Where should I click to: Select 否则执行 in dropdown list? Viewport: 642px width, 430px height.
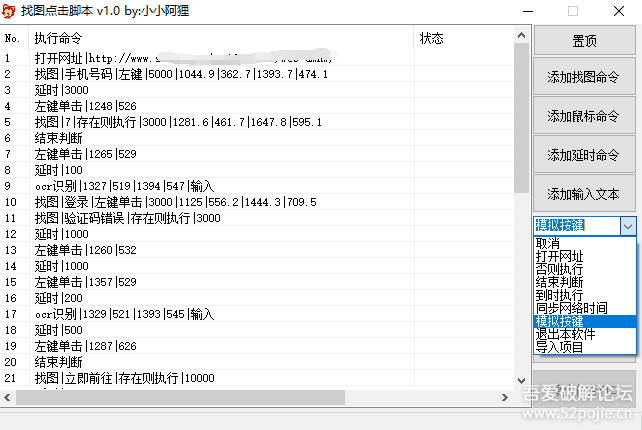click(x=585, y=269)
